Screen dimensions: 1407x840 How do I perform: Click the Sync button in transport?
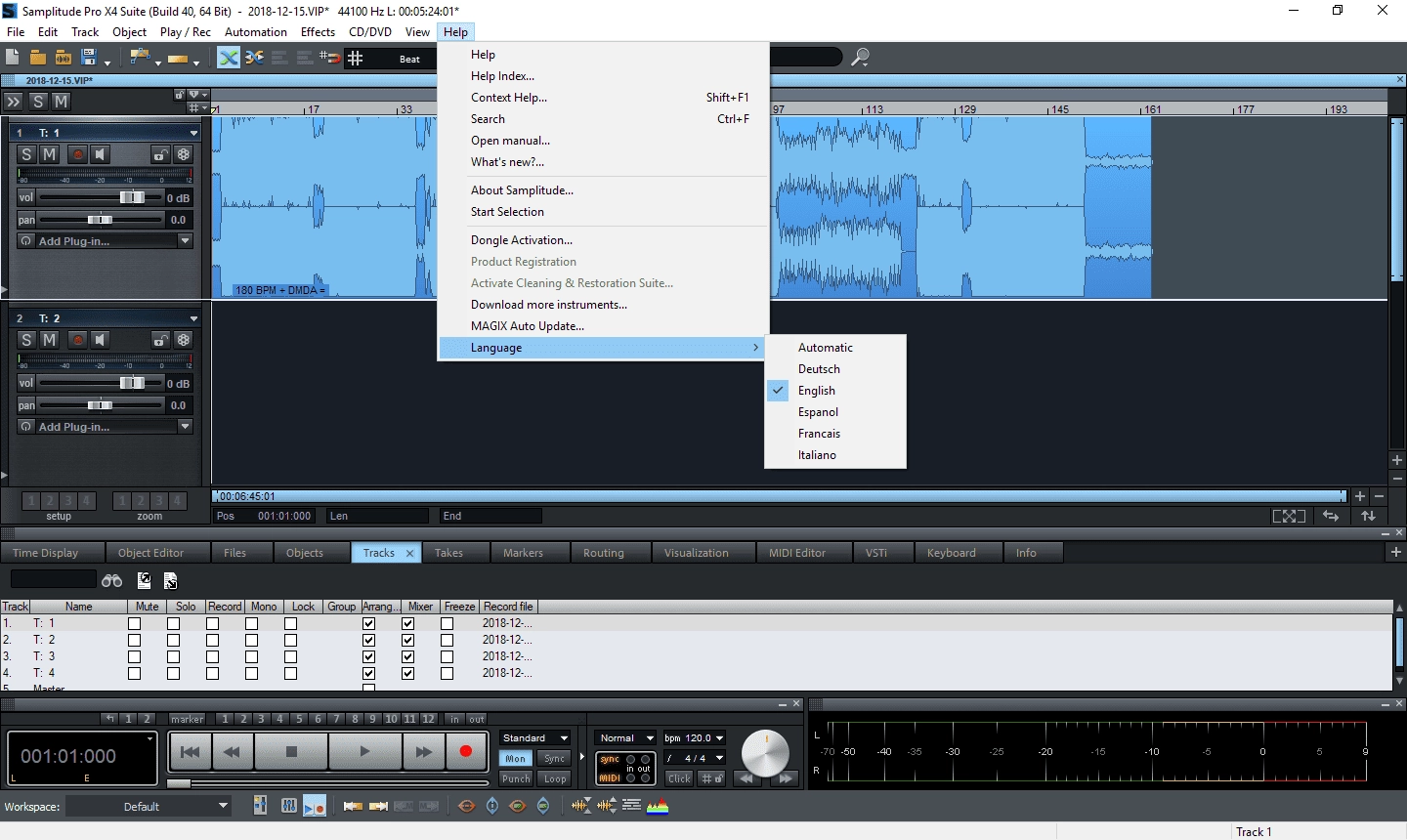click(555, 759)
